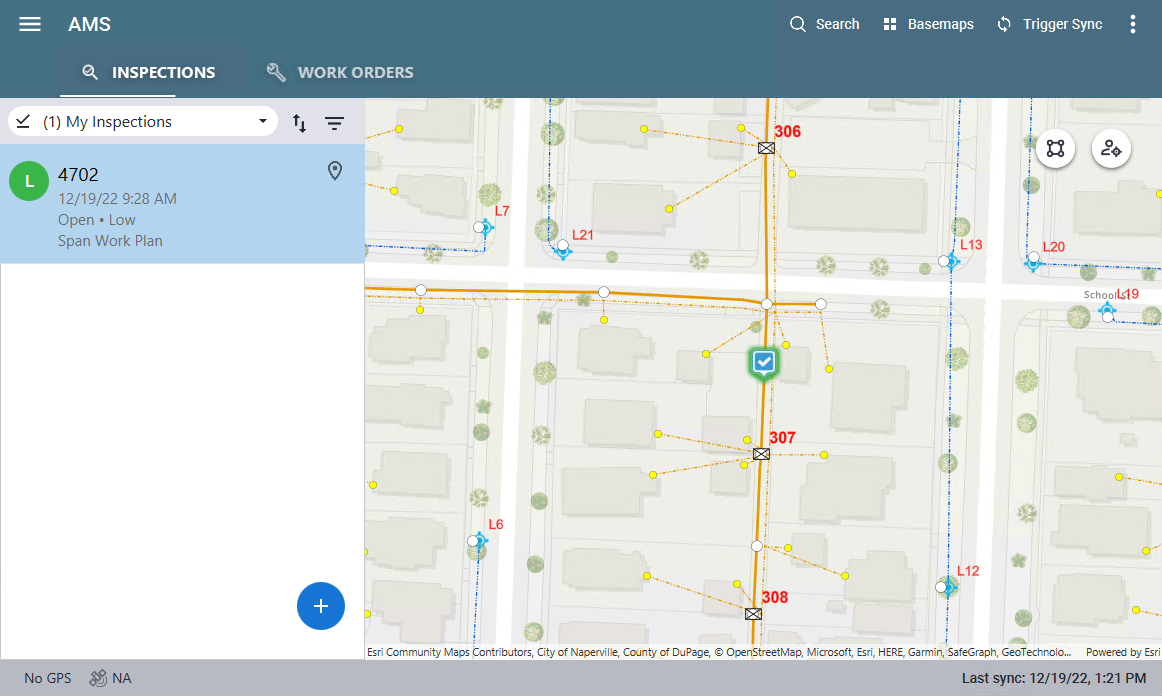Screen dimensions: 1162x696
Task: Open the hamburger navigation menu
Action: pyautogui.click(x=30, y=24)
